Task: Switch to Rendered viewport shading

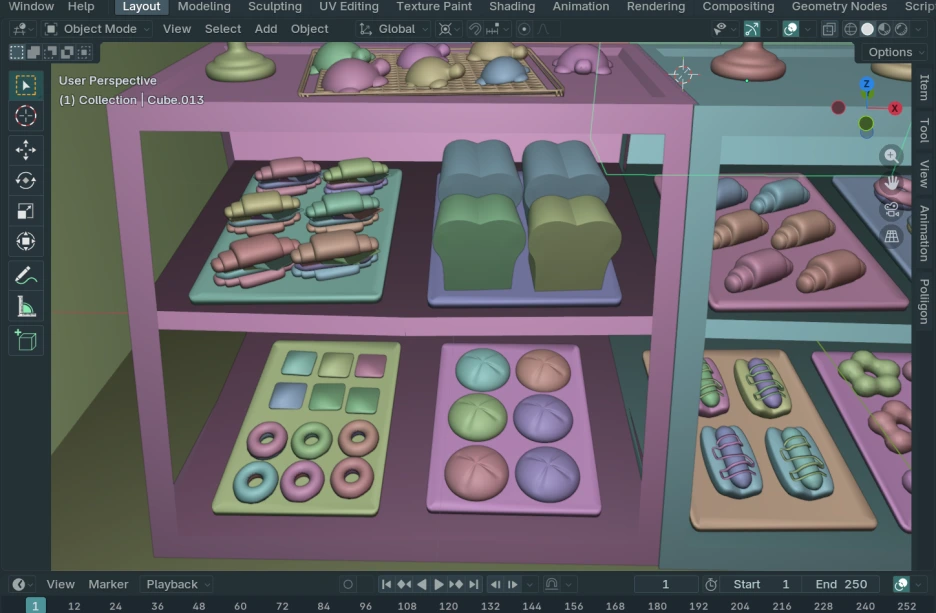Action: click(x=901, y=29)
